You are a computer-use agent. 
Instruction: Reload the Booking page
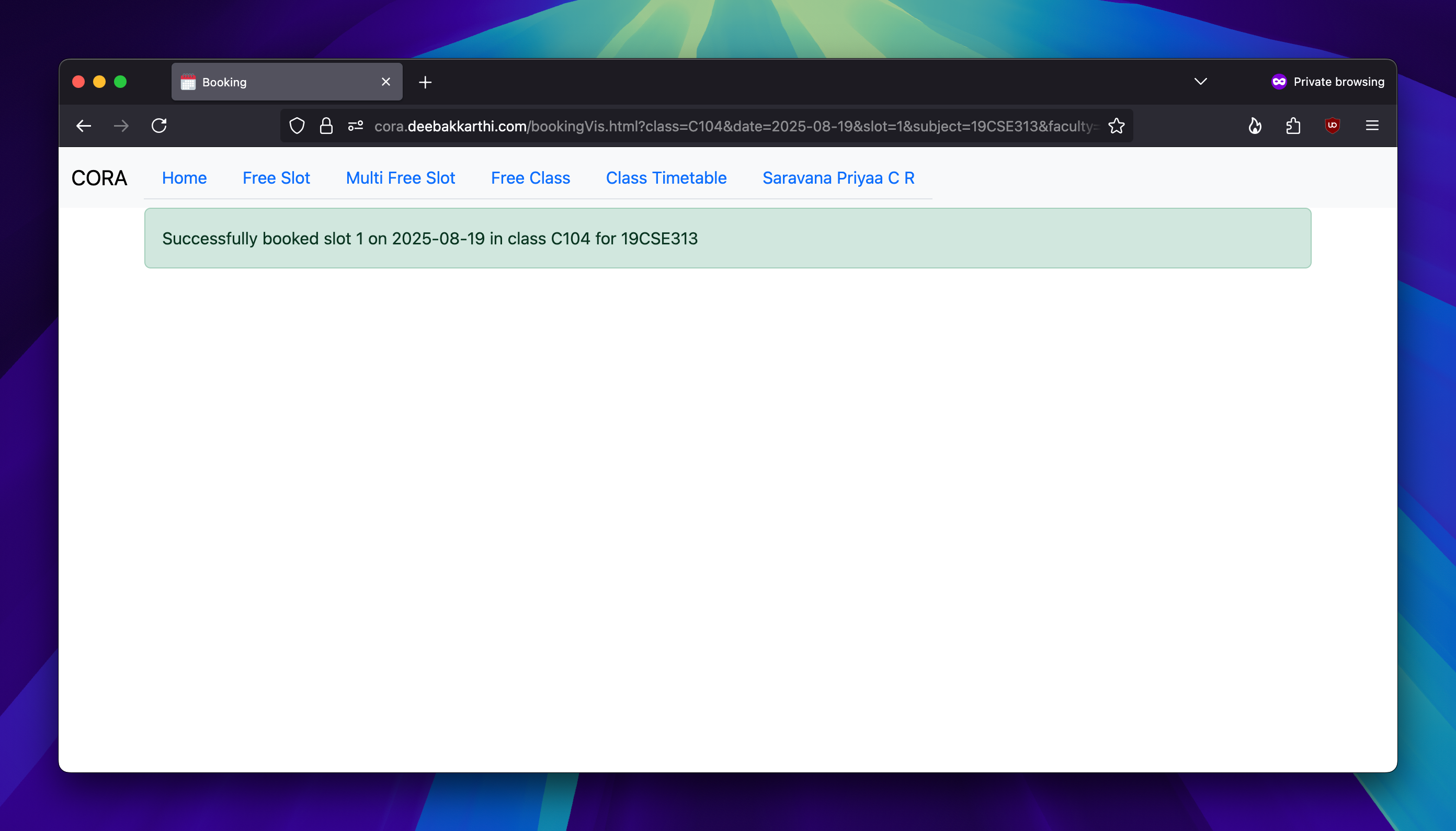click(159, 126)
